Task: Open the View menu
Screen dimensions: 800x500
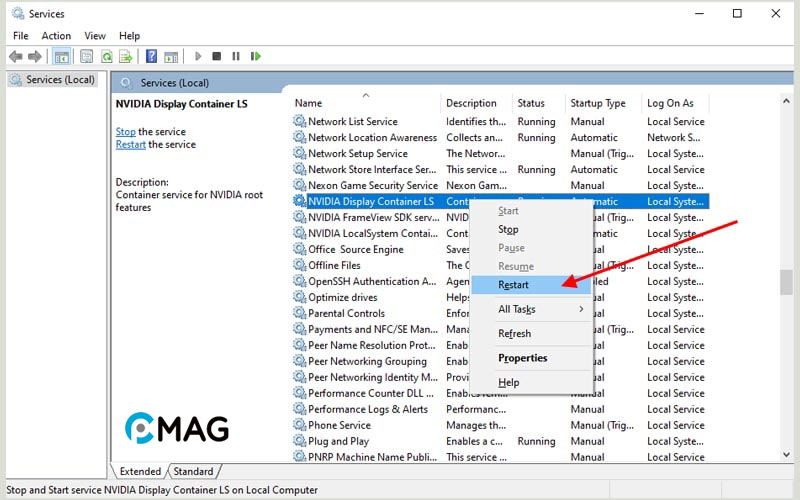Action: point(95,36)
